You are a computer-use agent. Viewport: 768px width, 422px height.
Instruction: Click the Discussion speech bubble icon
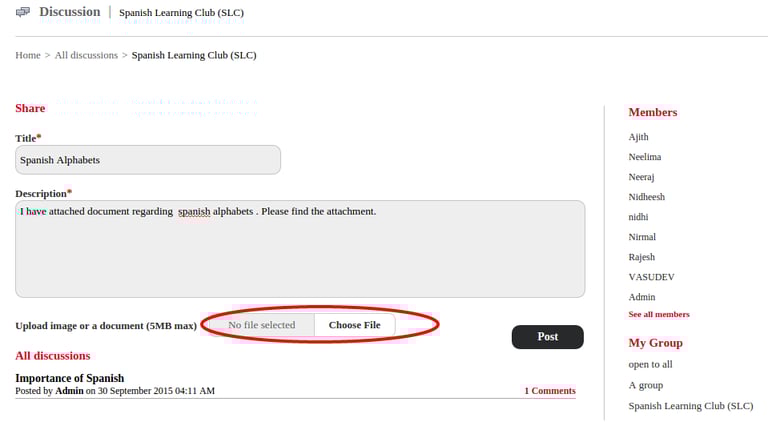click(x=23, y=12)
